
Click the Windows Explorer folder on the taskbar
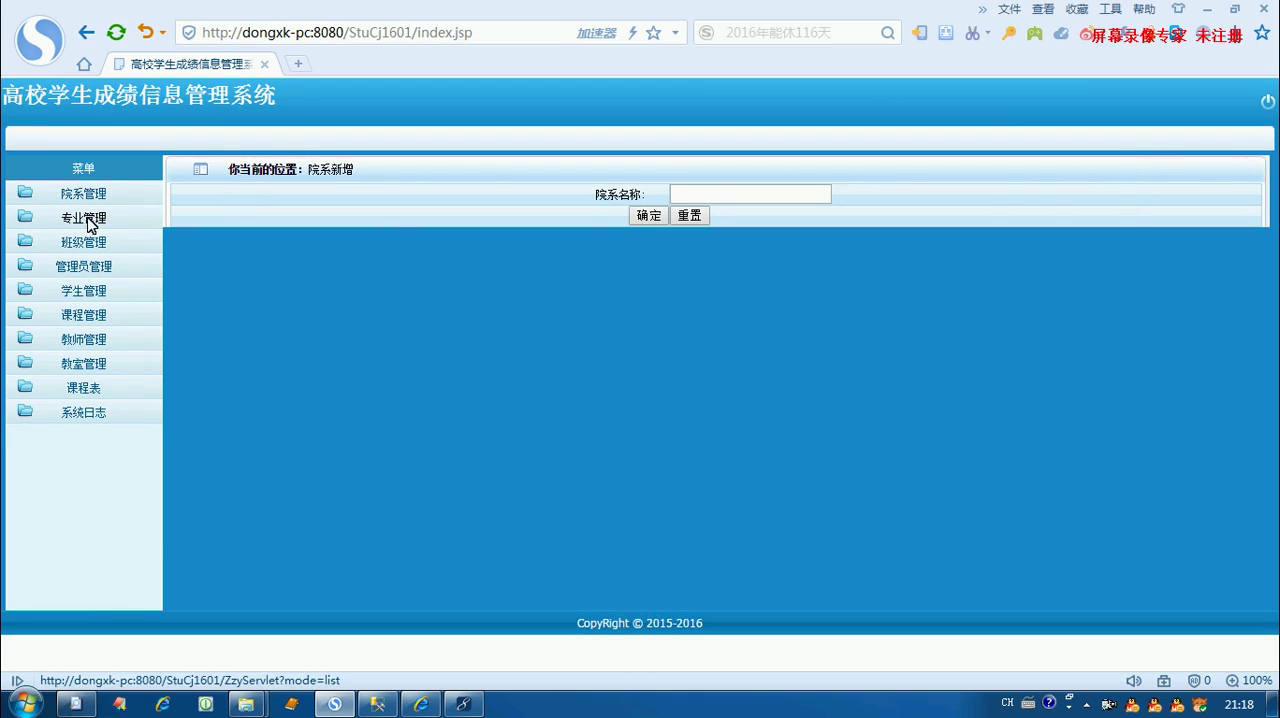(247, 704)
